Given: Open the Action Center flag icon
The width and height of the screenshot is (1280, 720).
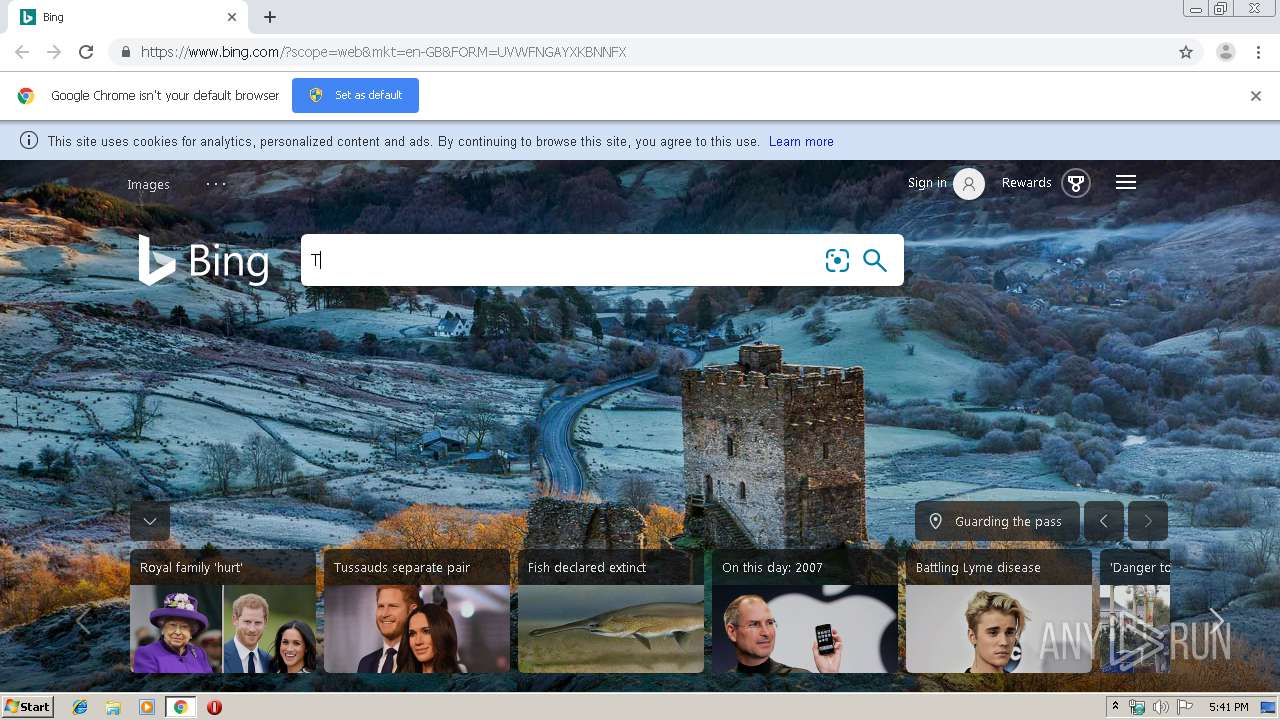Looking at the screenshot, I should 1185,707.
